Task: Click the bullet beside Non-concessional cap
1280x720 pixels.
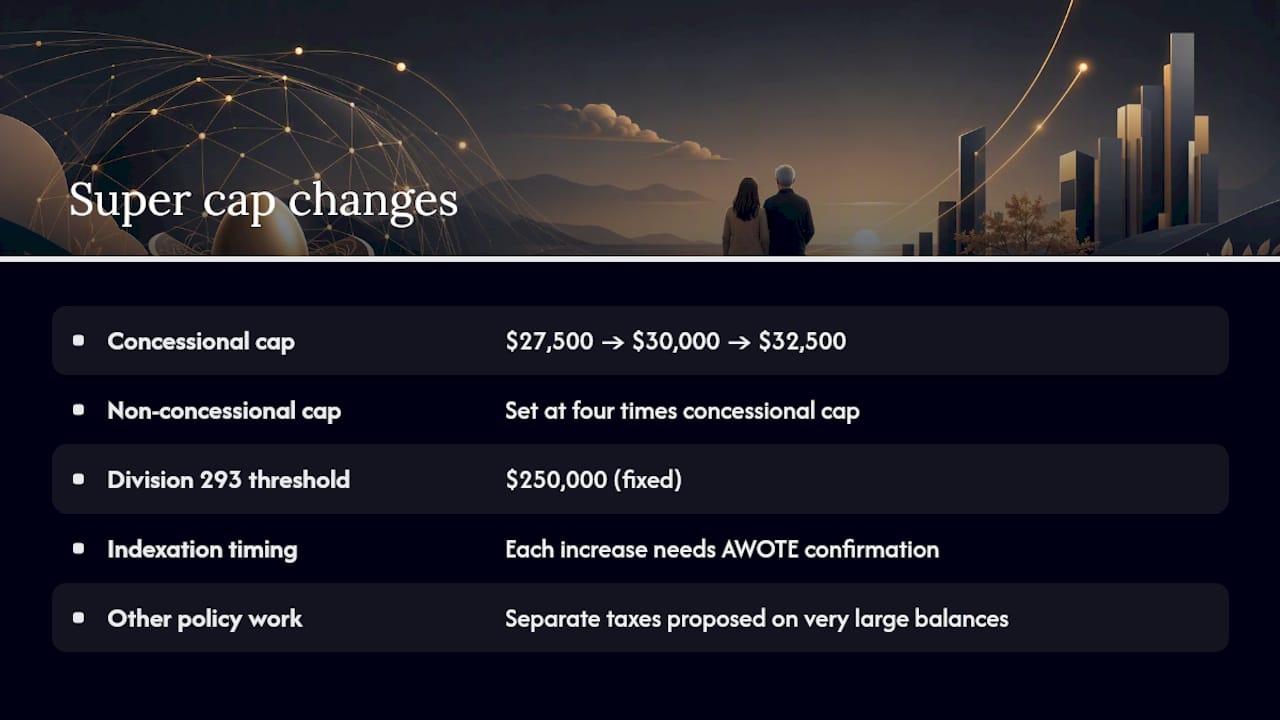Action: pyautogui.click(x=79, y=410)
